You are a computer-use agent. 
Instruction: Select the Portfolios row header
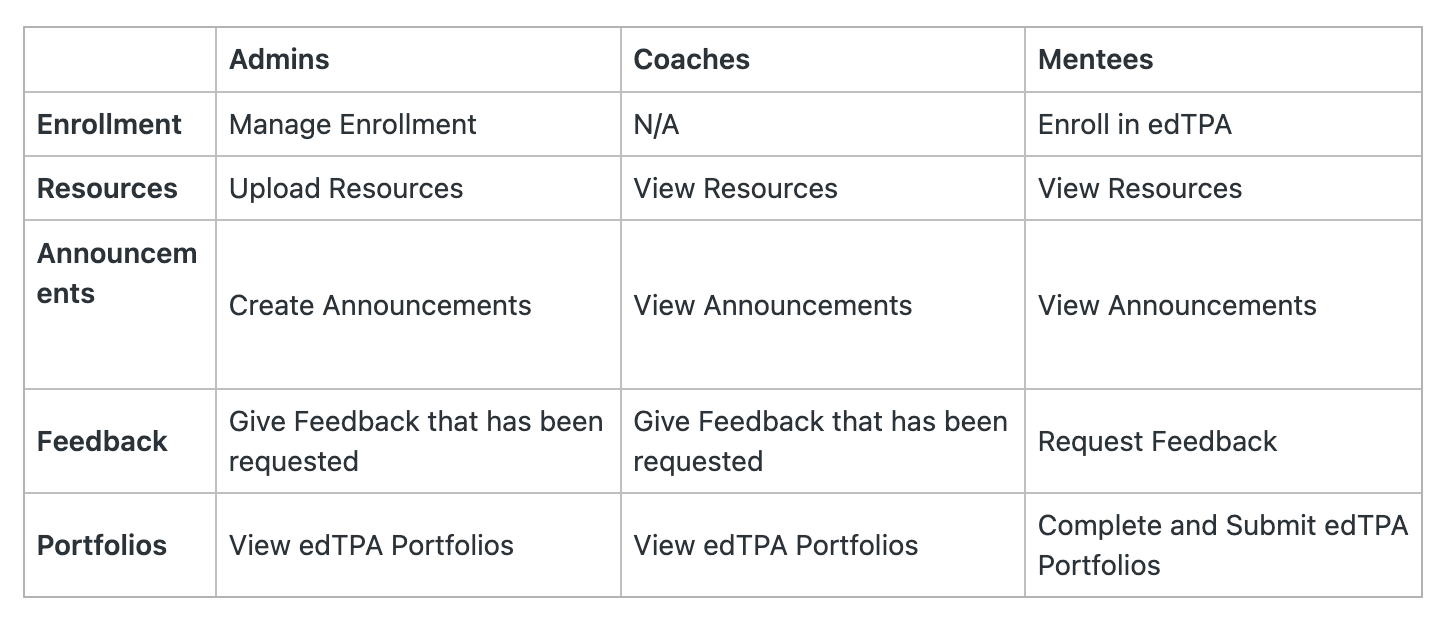(102, 545)
